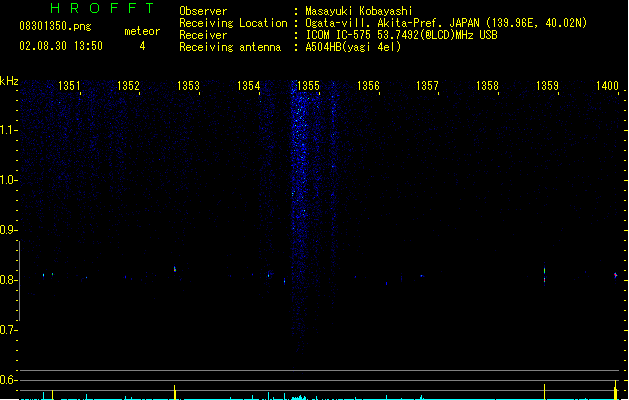The height and width of the screenshot is (400, 629).
Task: Click the 0.7 kHz frequency label
Action: (x=8, y=330)
